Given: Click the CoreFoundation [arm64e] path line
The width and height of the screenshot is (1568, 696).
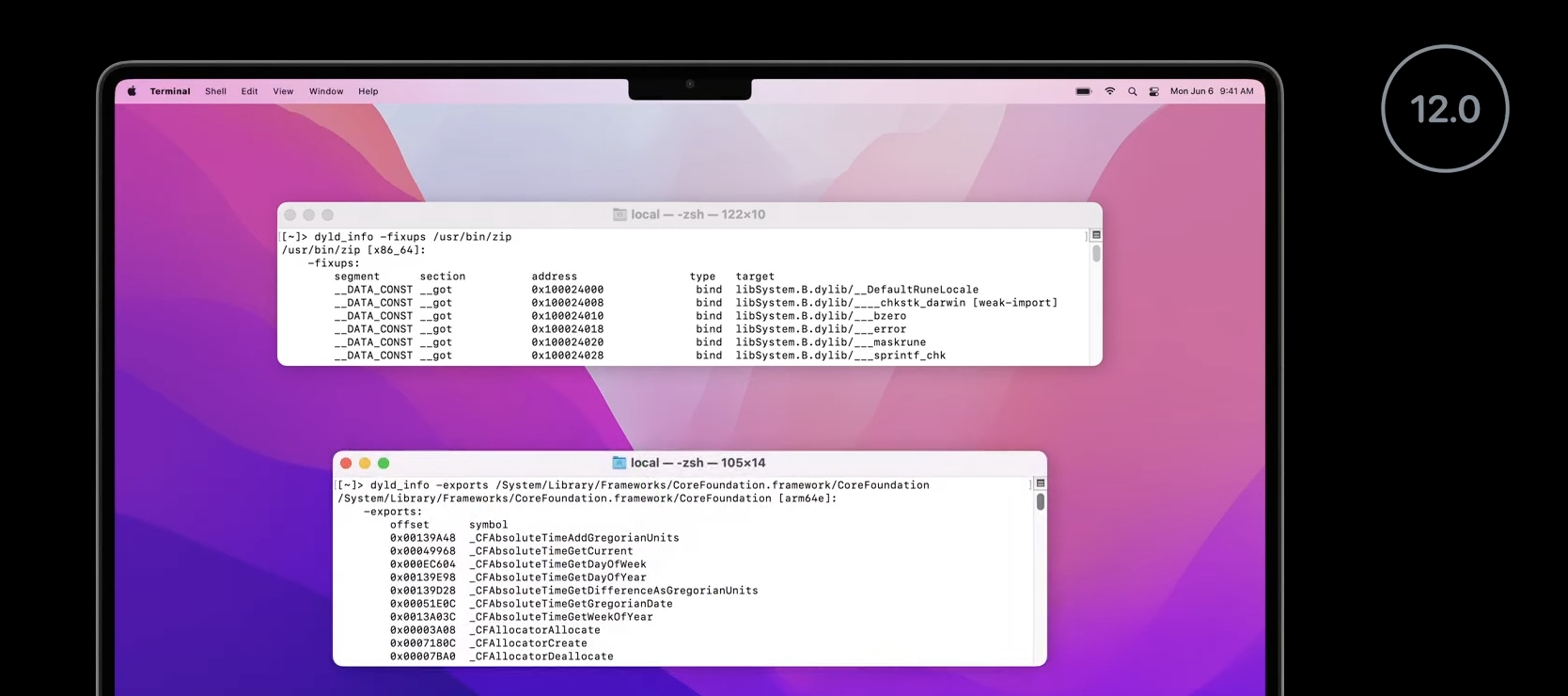Looking at the screenshot, I should (x=588, y=498).
